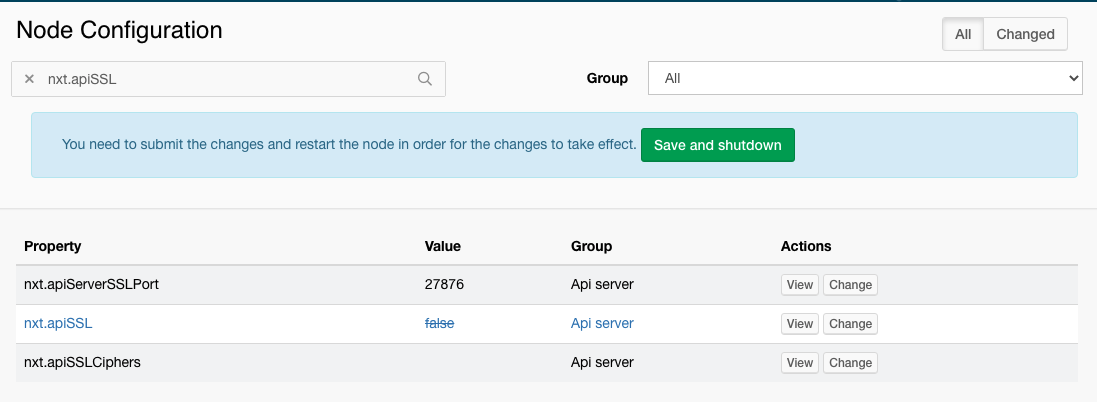
Task: Click Api server in the nxt.apiSSL row
Action: 602,324
